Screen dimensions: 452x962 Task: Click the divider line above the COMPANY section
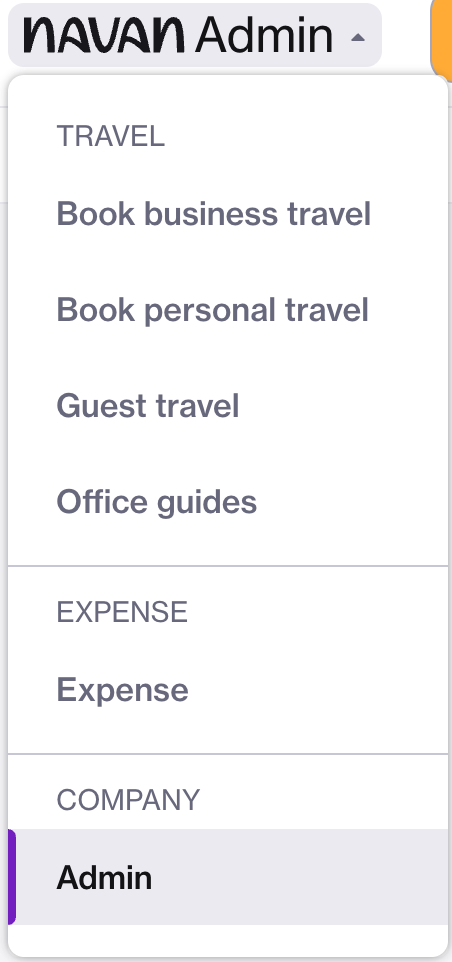(x=228, y=753)
